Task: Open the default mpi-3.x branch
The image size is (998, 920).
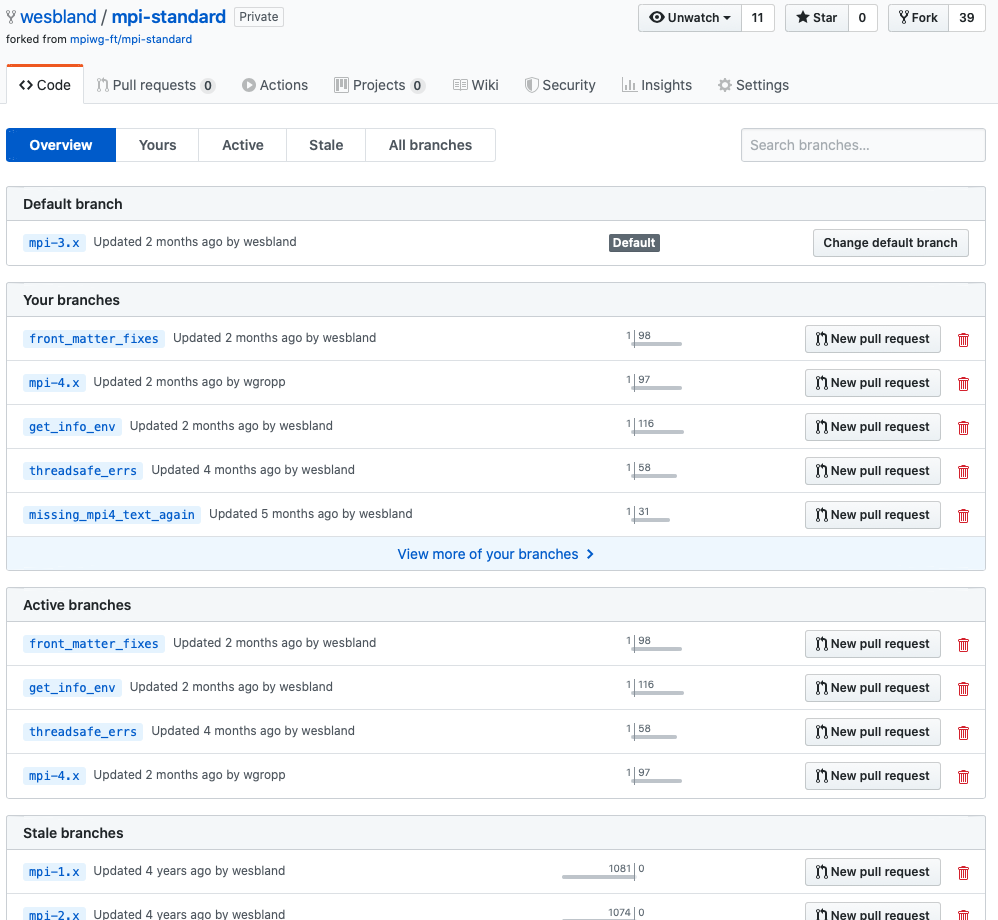Action: (54, 243)
